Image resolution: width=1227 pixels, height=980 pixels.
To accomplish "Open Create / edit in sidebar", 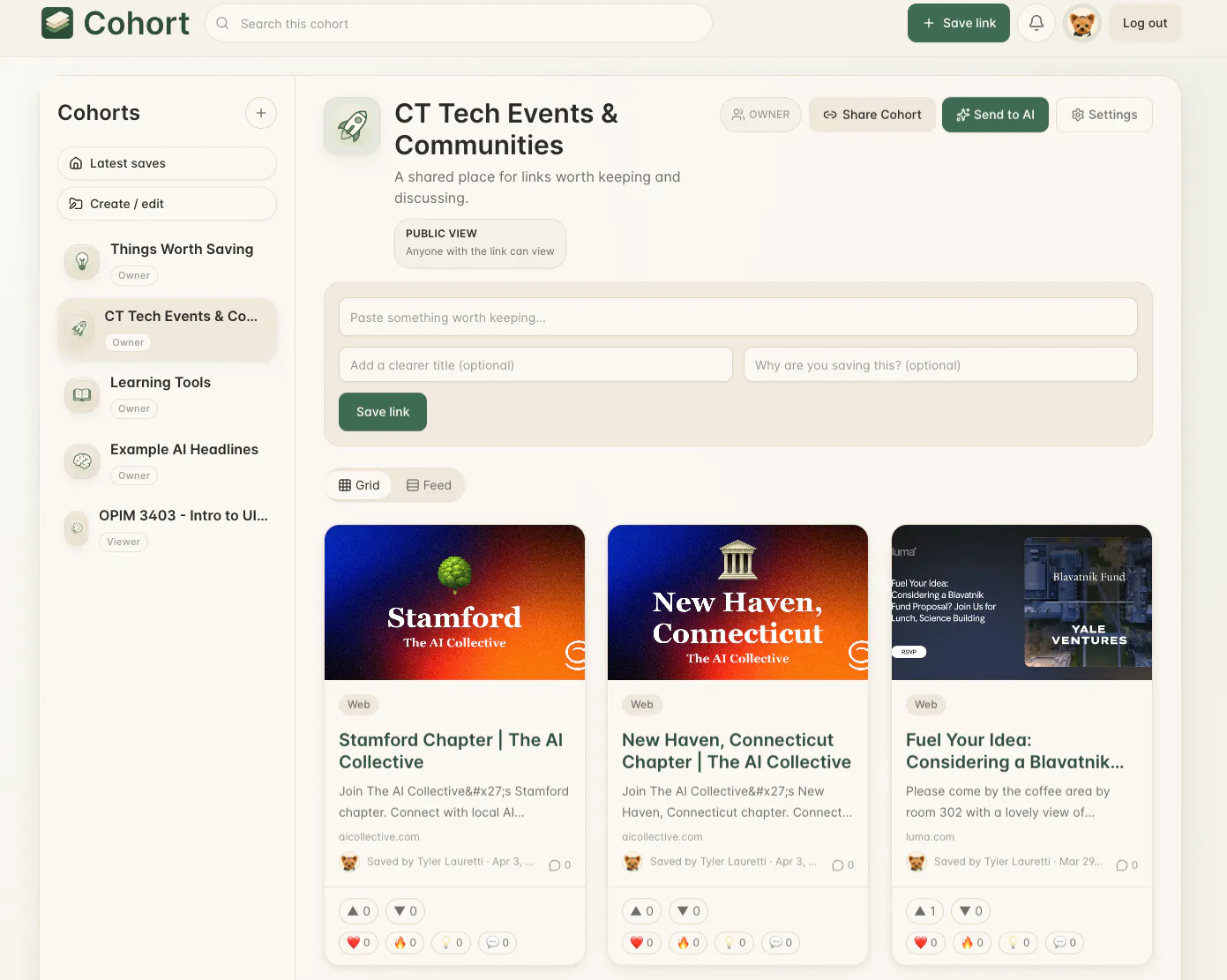I will (x=167, y=204).
